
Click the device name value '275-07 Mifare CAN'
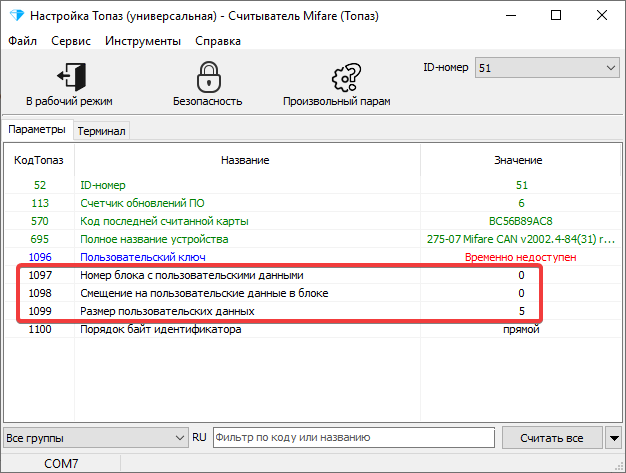point(521,239)
